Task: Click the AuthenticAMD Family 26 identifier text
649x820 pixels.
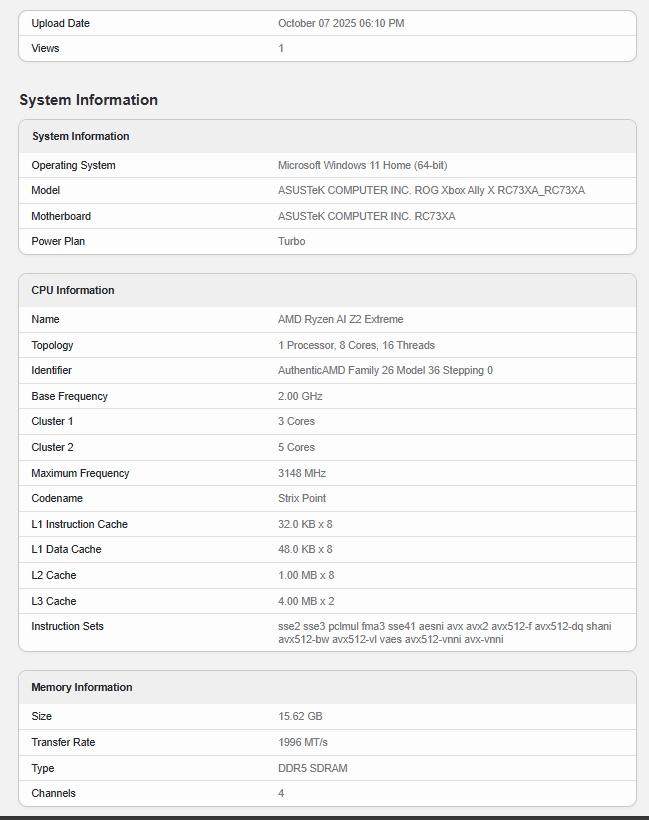Action: click(385, 370)
